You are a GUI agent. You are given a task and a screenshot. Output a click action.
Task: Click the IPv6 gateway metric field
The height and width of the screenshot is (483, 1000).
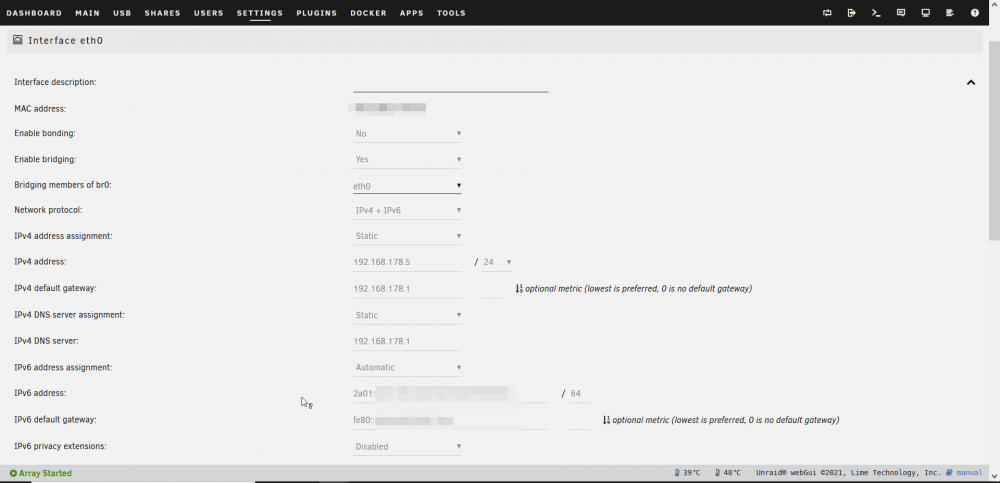pyautogui.click(x=579, y=420)
